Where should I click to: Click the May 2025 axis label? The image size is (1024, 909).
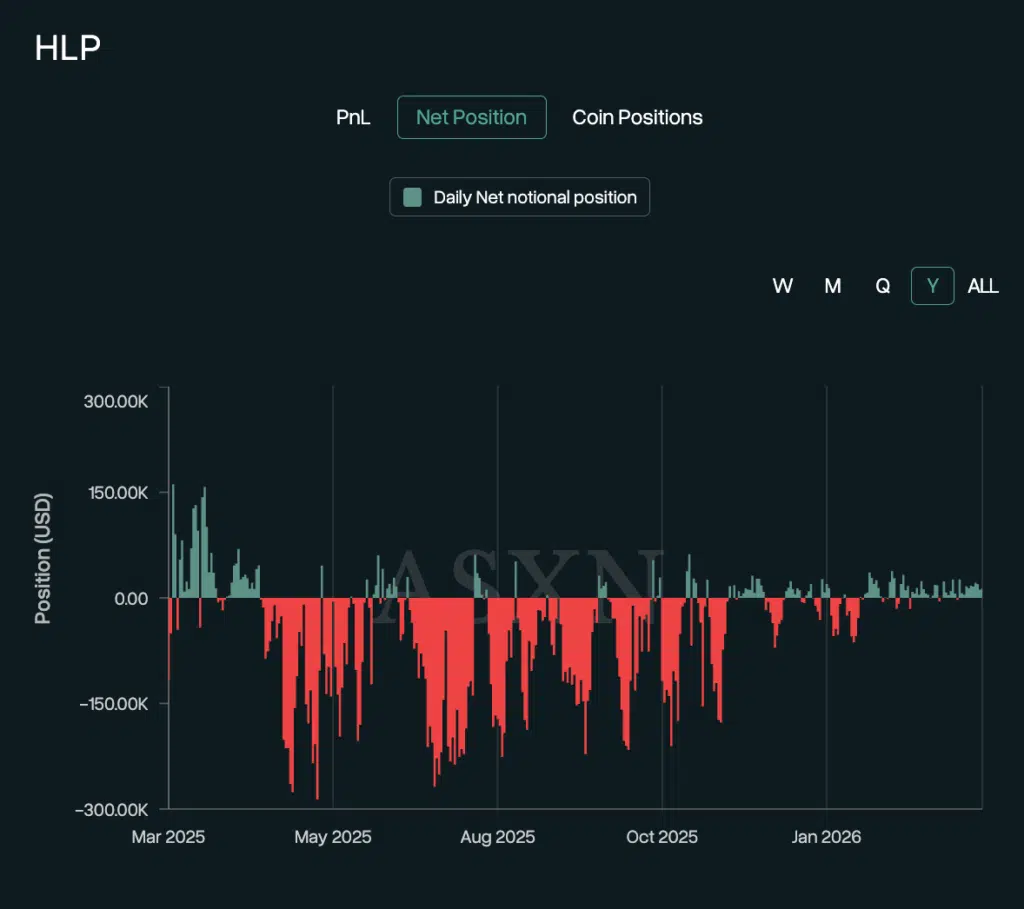(333, 837)
